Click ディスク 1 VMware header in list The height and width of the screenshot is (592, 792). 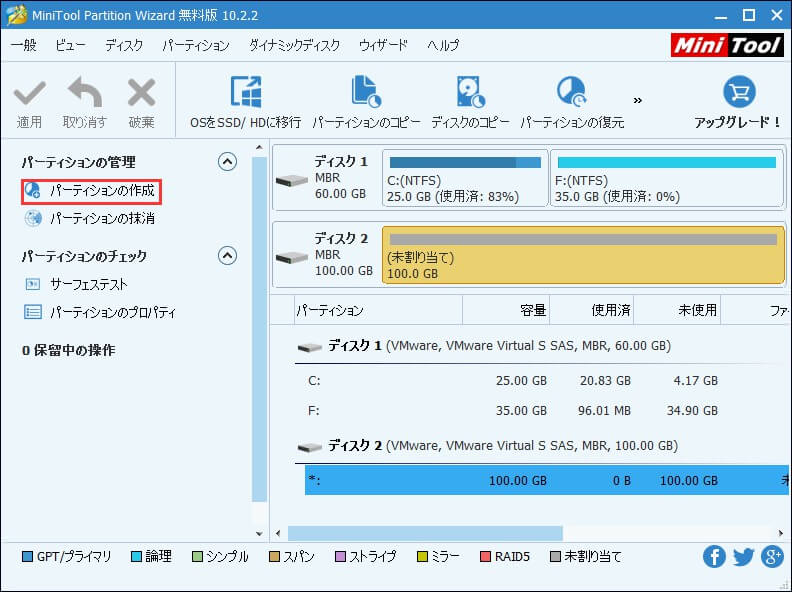[485, 346]
